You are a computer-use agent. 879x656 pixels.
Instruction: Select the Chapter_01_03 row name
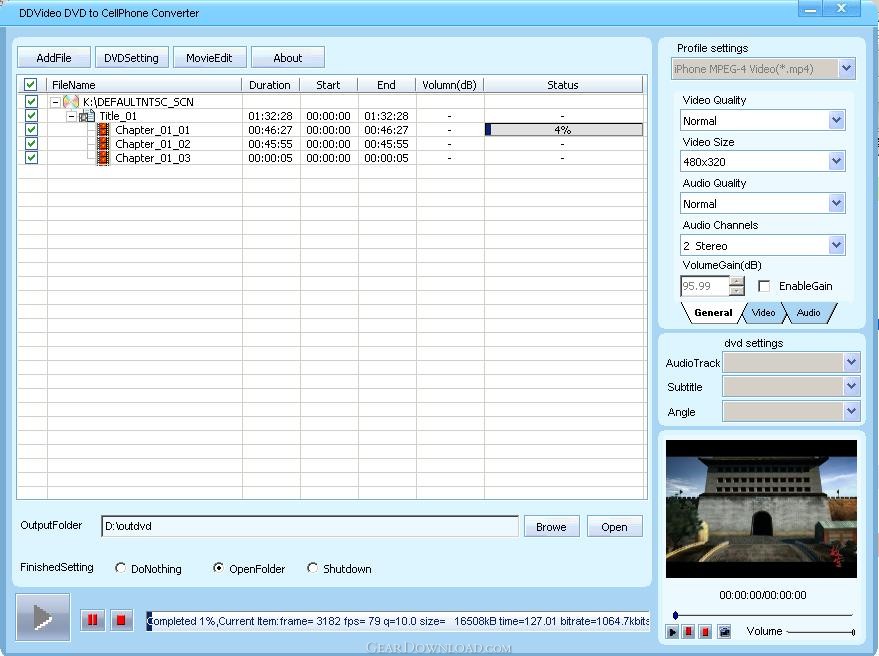point(152,158)
